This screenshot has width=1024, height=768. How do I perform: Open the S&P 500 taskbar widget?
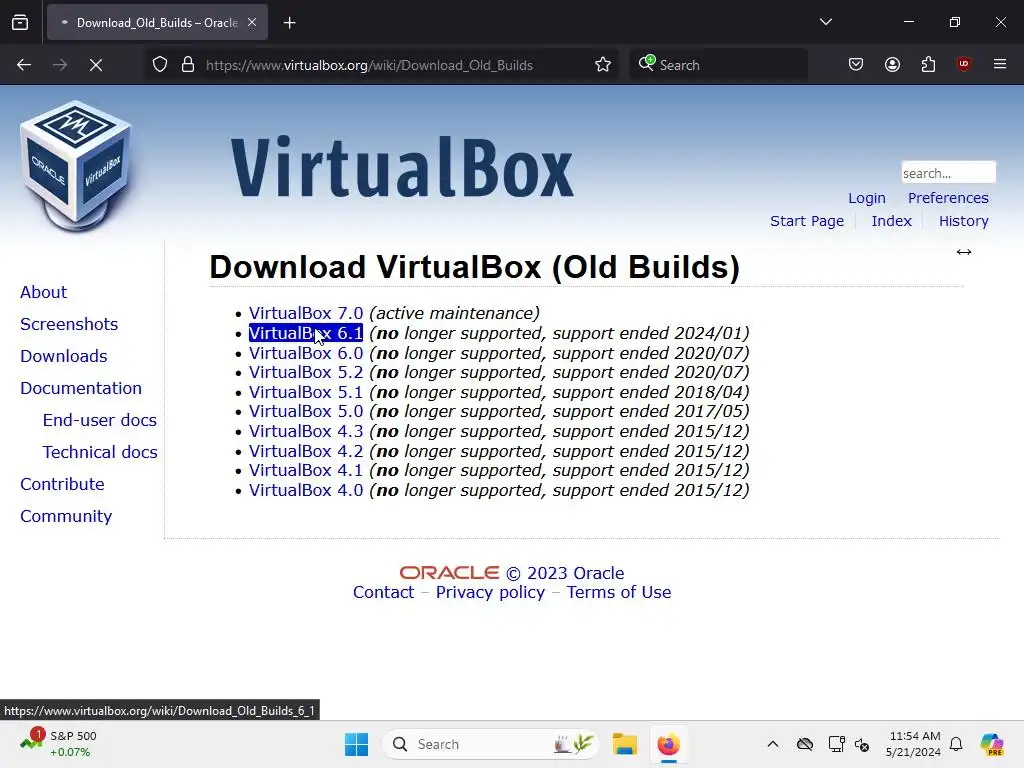tap(58, 744)
